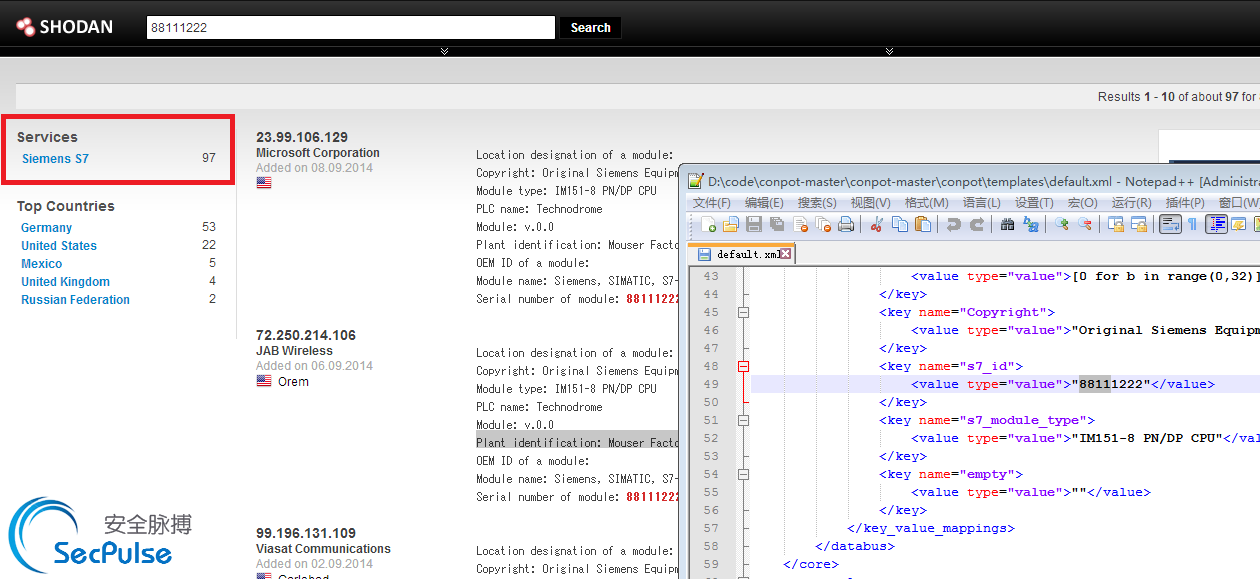Click line number 49 in the editor margin
This screenshot has height=579, width=1260.
(711, 384)
